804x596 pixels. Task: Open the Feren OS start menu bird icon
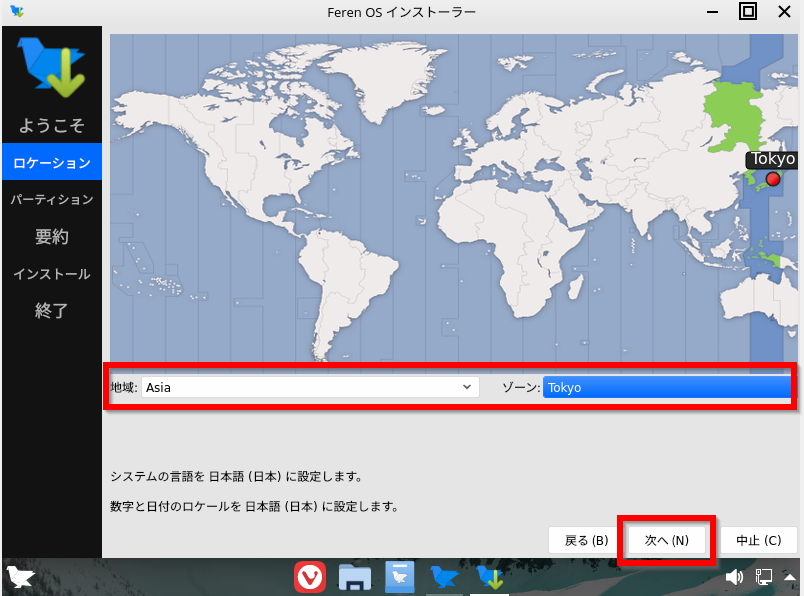(21, 577)
